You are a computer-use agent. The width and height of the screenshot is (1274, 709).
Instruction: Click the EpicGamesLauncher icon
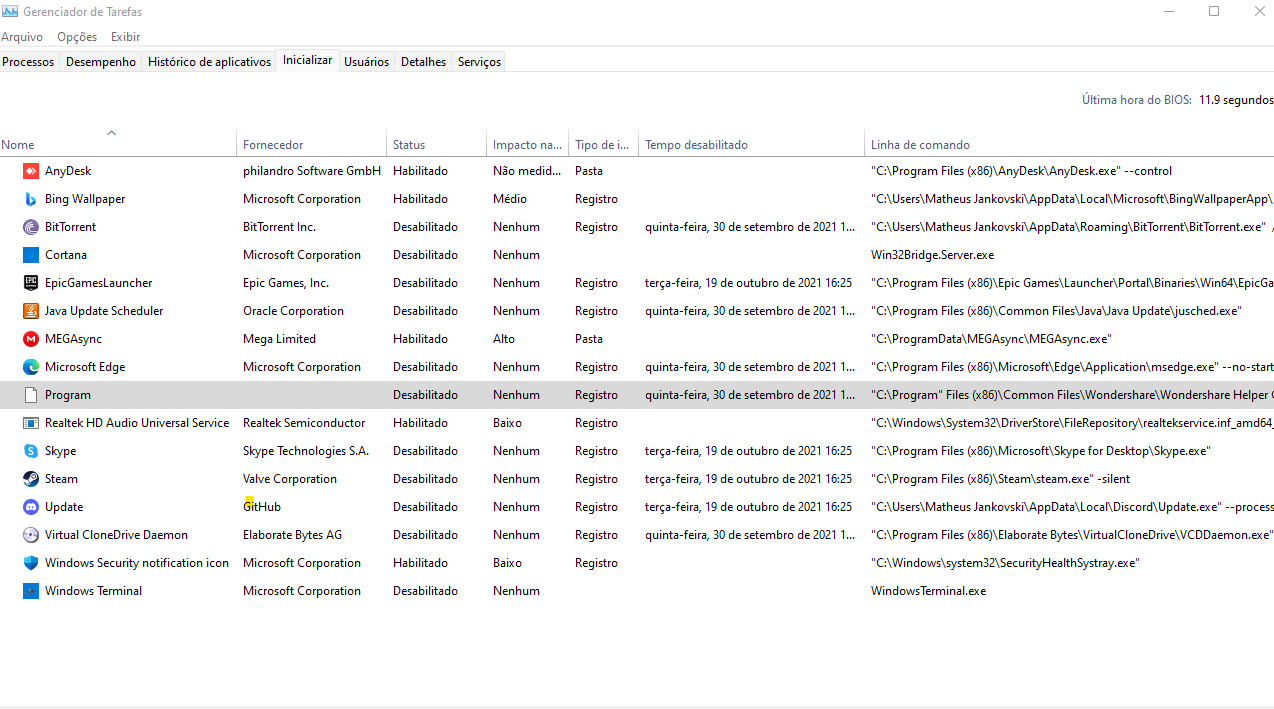[x=30, y=283]
